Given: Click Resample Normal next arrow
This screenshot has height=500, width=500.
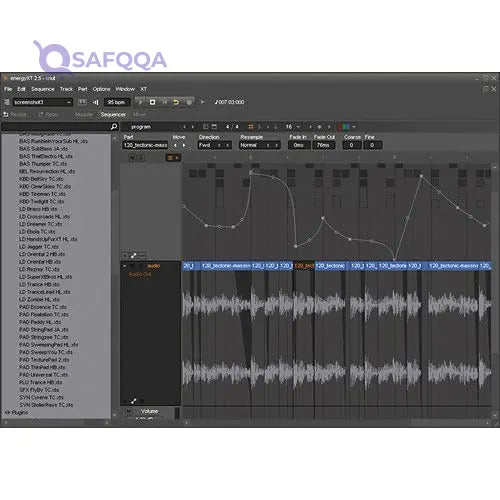Looking at the screenshot, I should 276,145.
